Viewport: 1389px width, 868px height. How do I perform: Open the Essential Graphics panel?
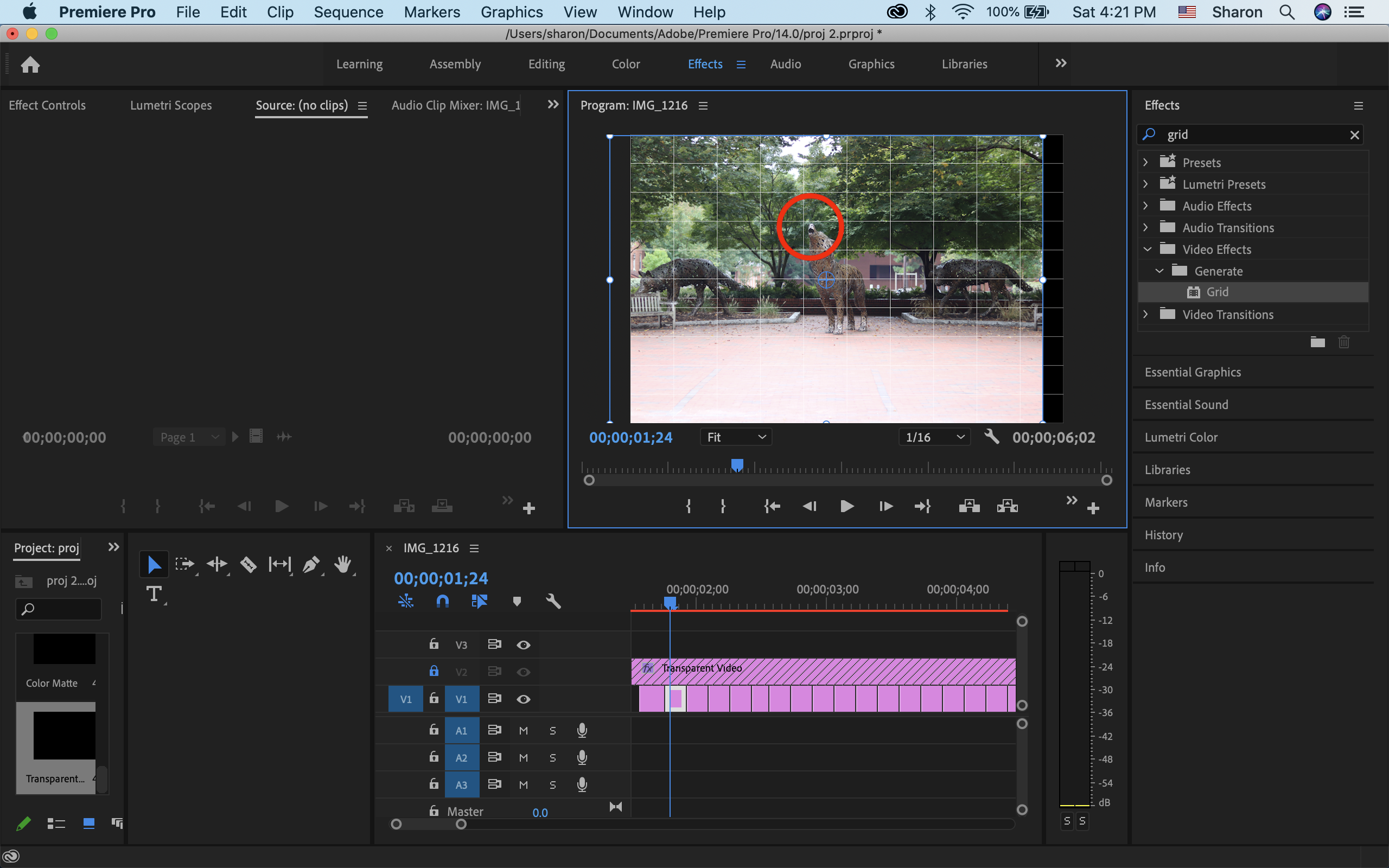[x=1193, y=372]
